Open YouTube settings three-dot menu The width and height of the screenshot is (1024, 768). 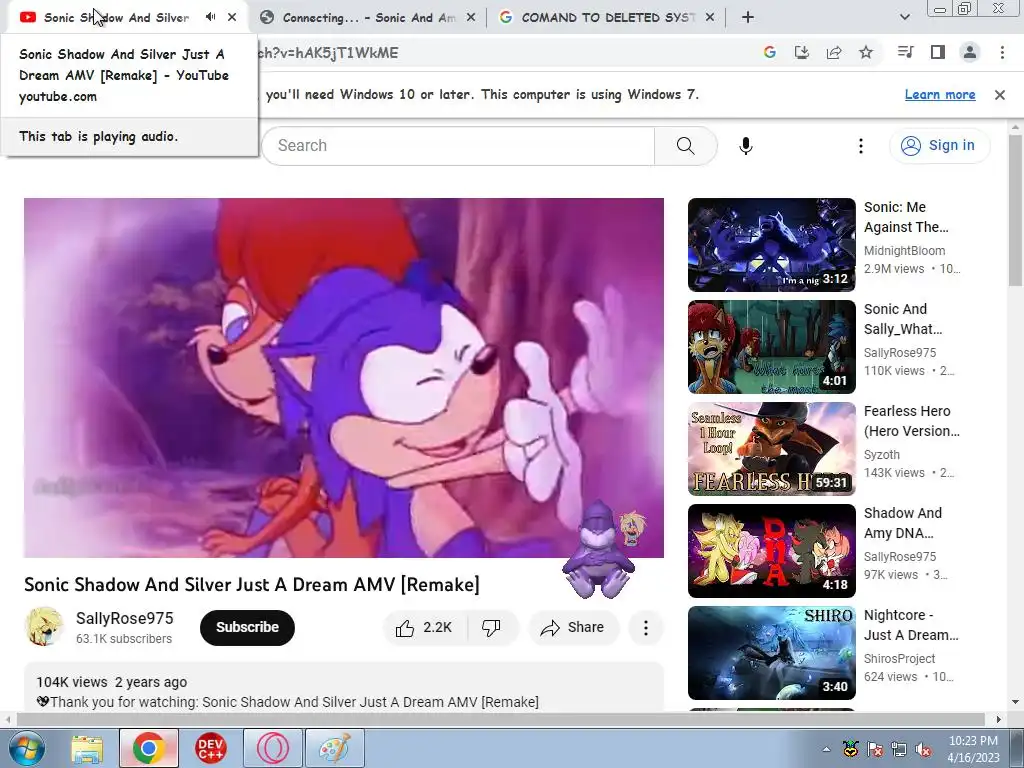pos(861,146)
